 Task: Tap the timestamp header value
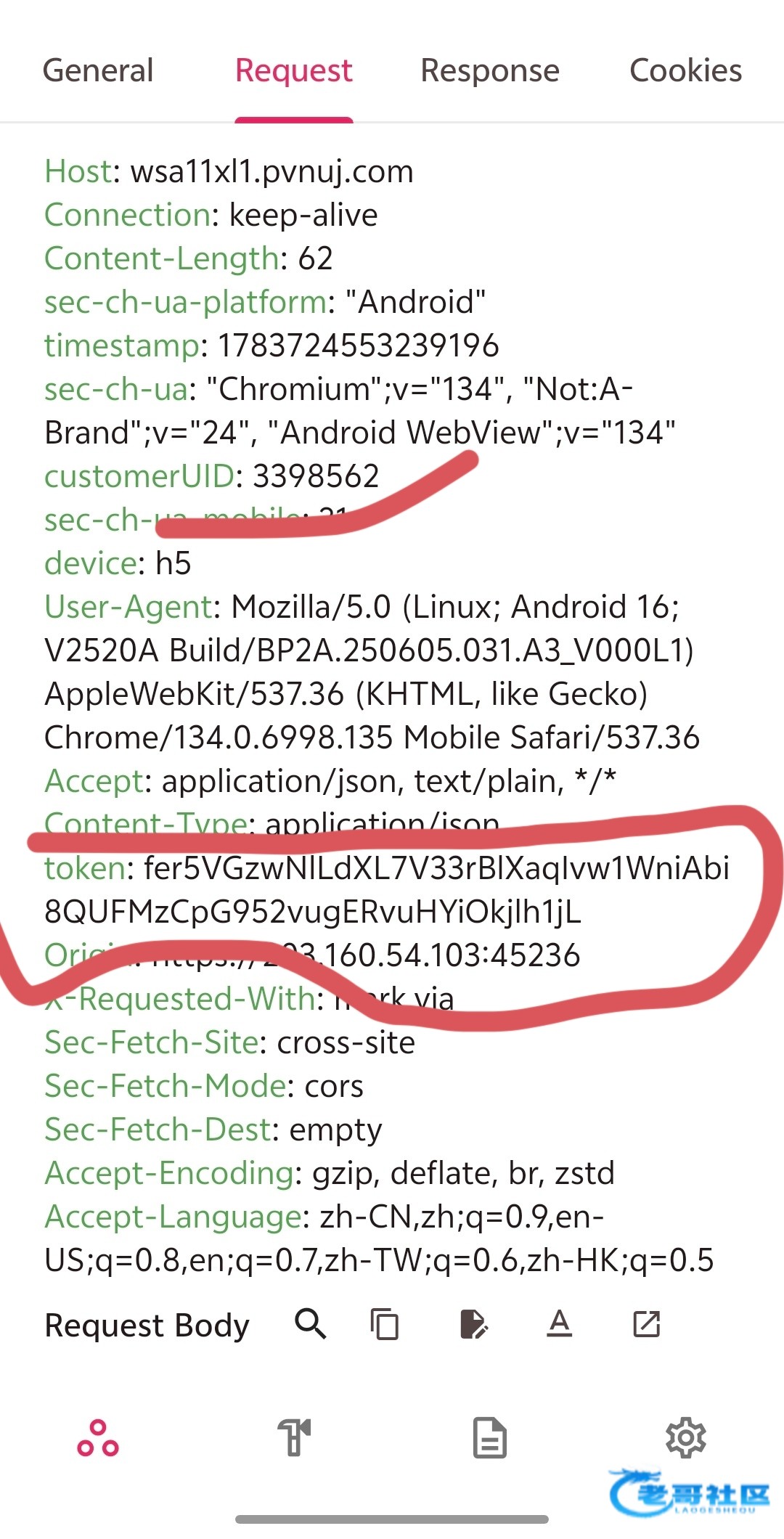pyautogui.click(x=359, y=346)
